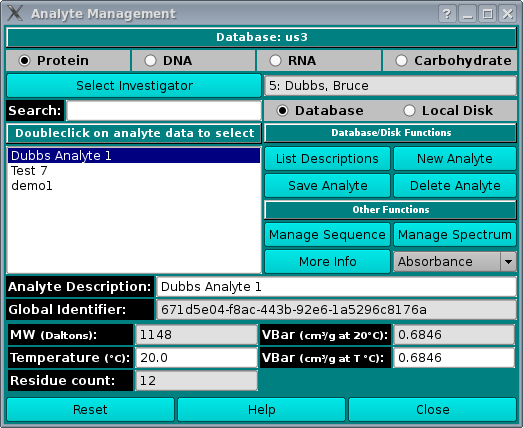This screenshot has height=428, width=523.
Task: Click Delete Analyte
Action: (455, 185)
